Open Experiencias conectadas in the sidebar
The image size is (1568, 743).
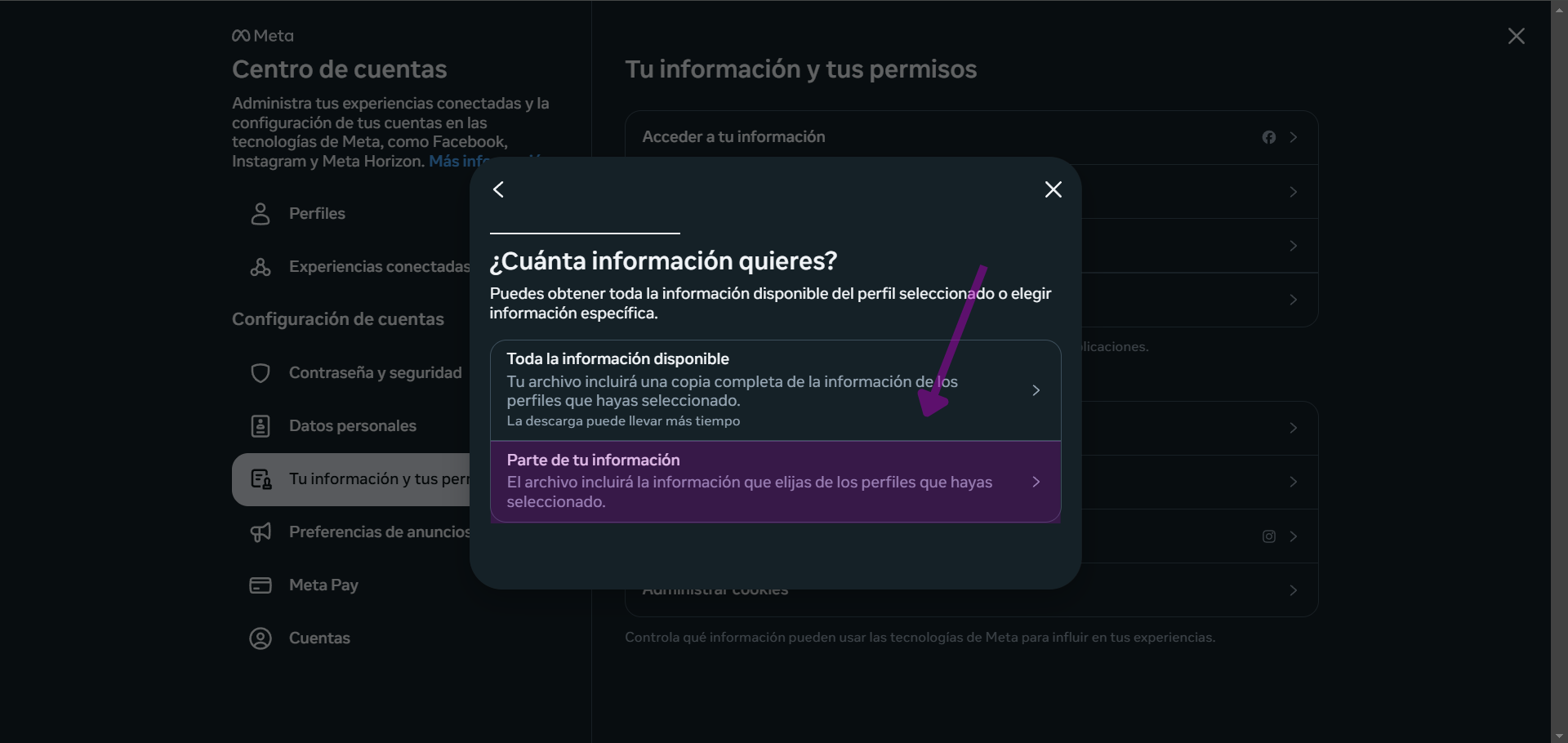click(351, 267)
